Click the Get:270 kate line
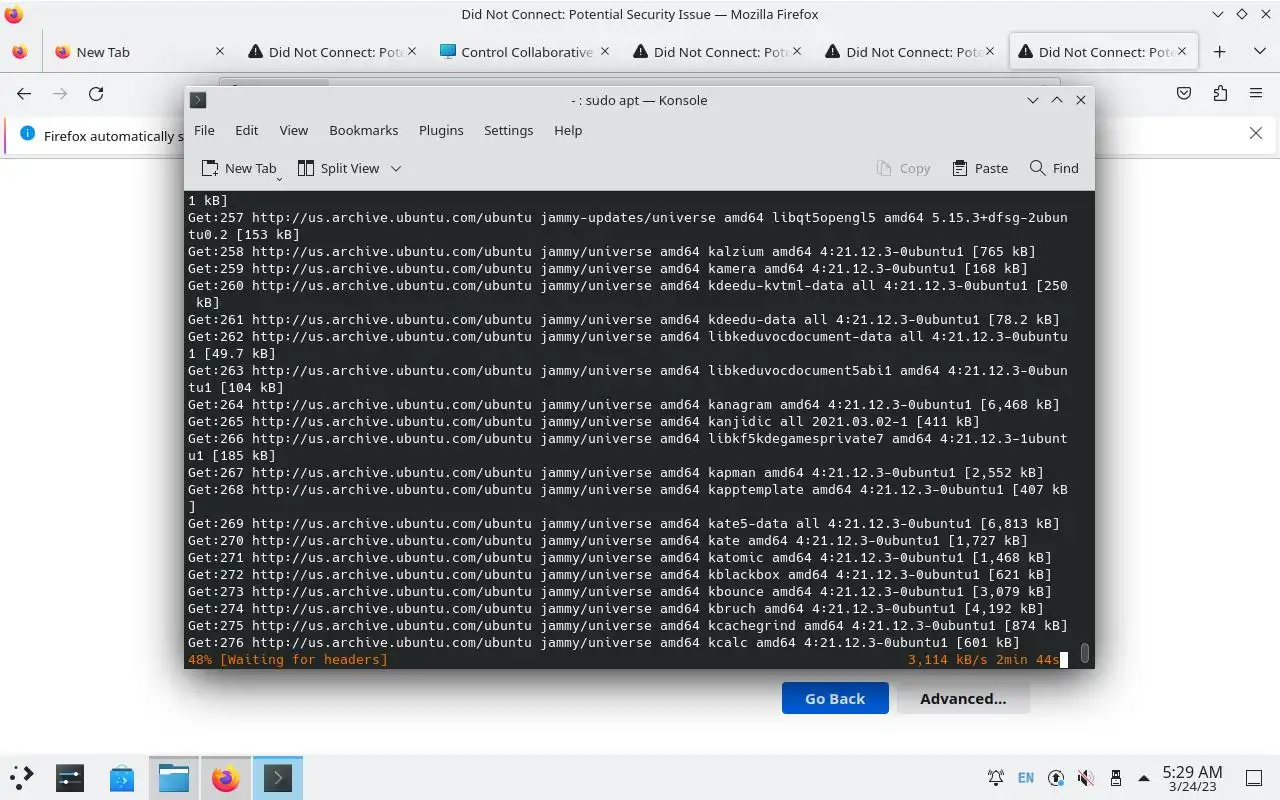1280x800 pixels. [608, 541]
